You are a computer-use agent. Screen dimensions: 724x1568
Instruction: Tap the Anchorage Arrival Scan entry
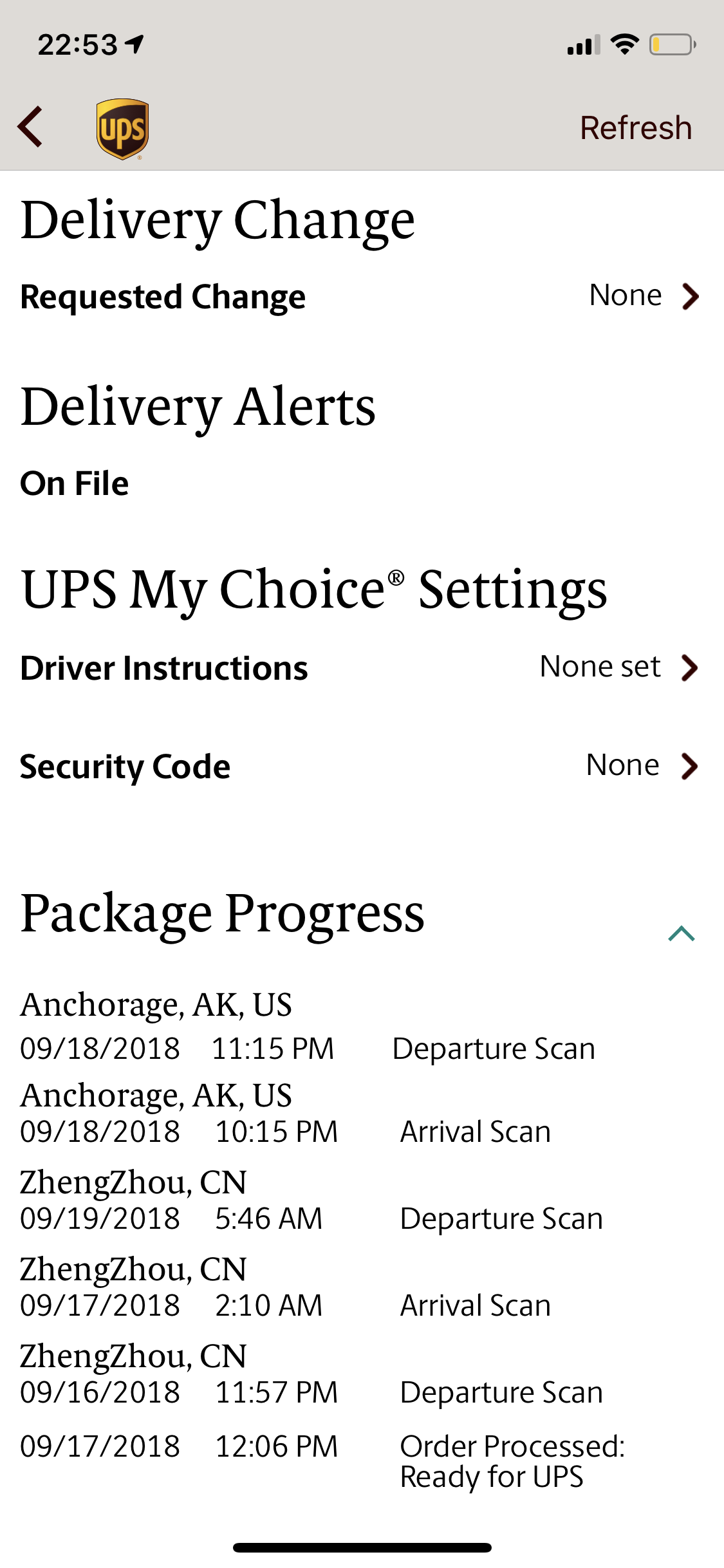pyautogui.click(x=475, y=1132)
